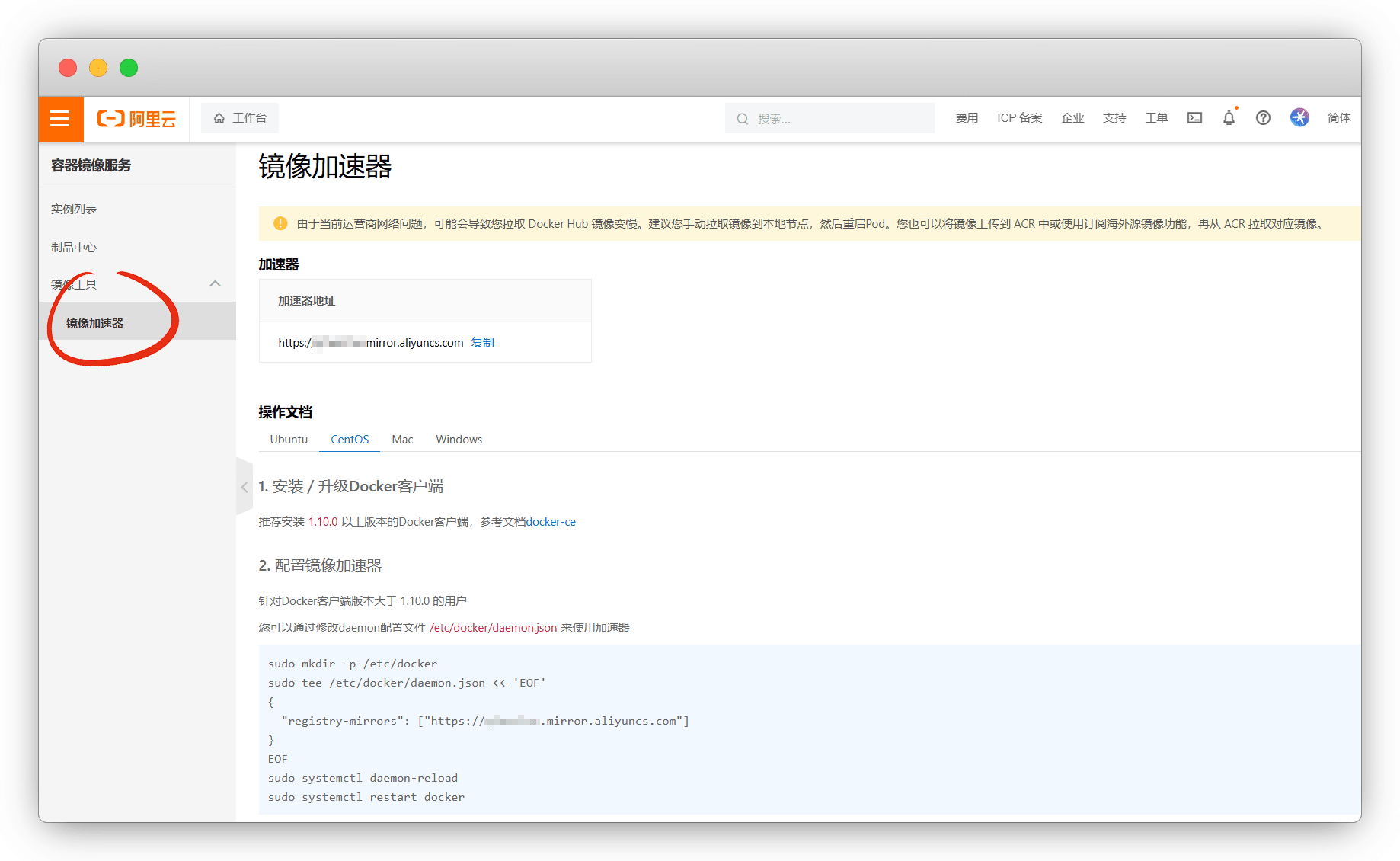The width and height of the screenshot is (1400, 861).
Task: Click the user avatar icon
Action: (x=1299, y=117)
